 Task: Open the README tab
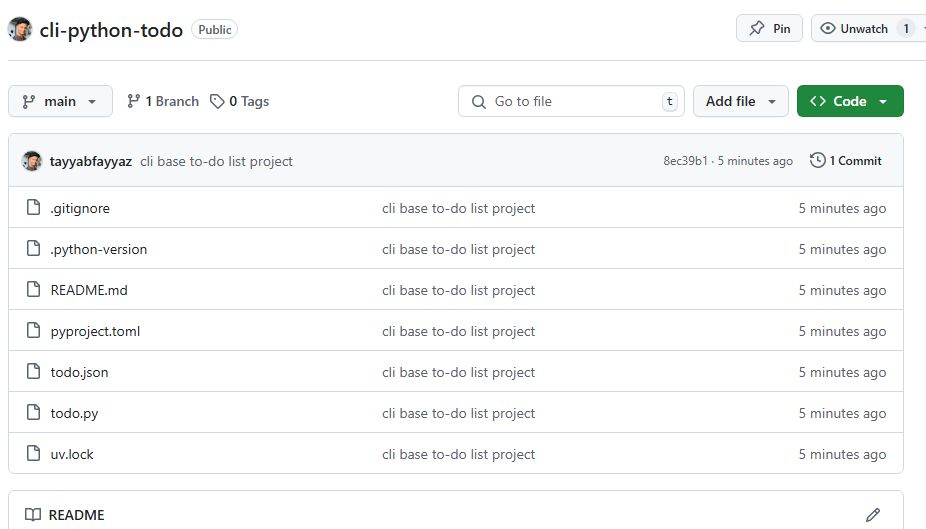click(76, 515)
